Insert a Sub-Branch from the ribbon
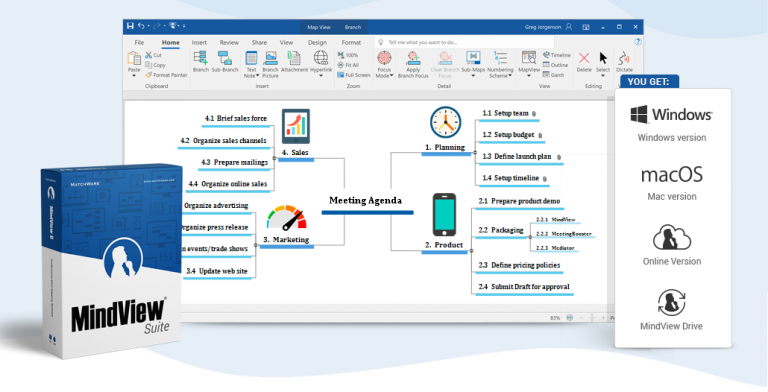768x392 pixels. 225,58
